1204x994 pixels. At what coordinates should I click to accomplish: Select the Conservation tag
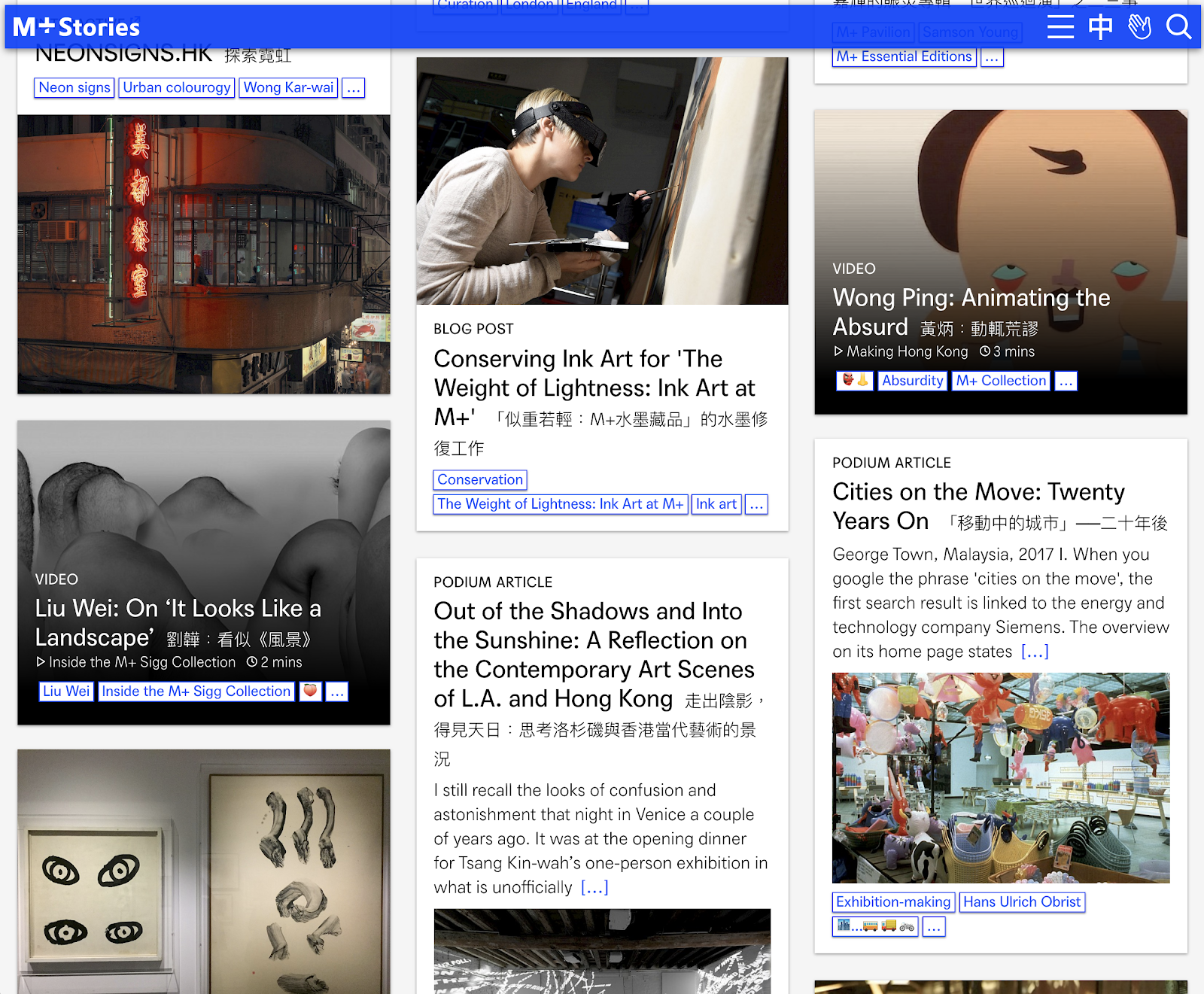[x=480, y=480]
